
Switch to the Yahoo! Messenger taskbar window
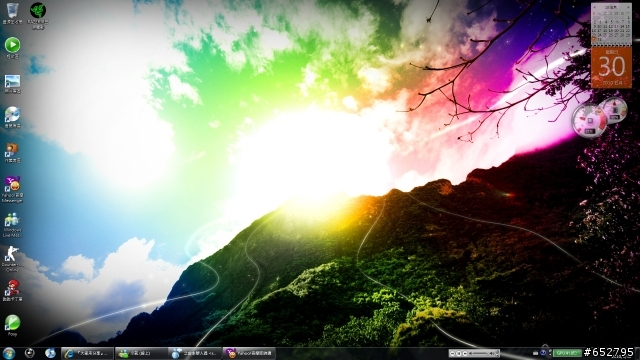click(249, 353)
